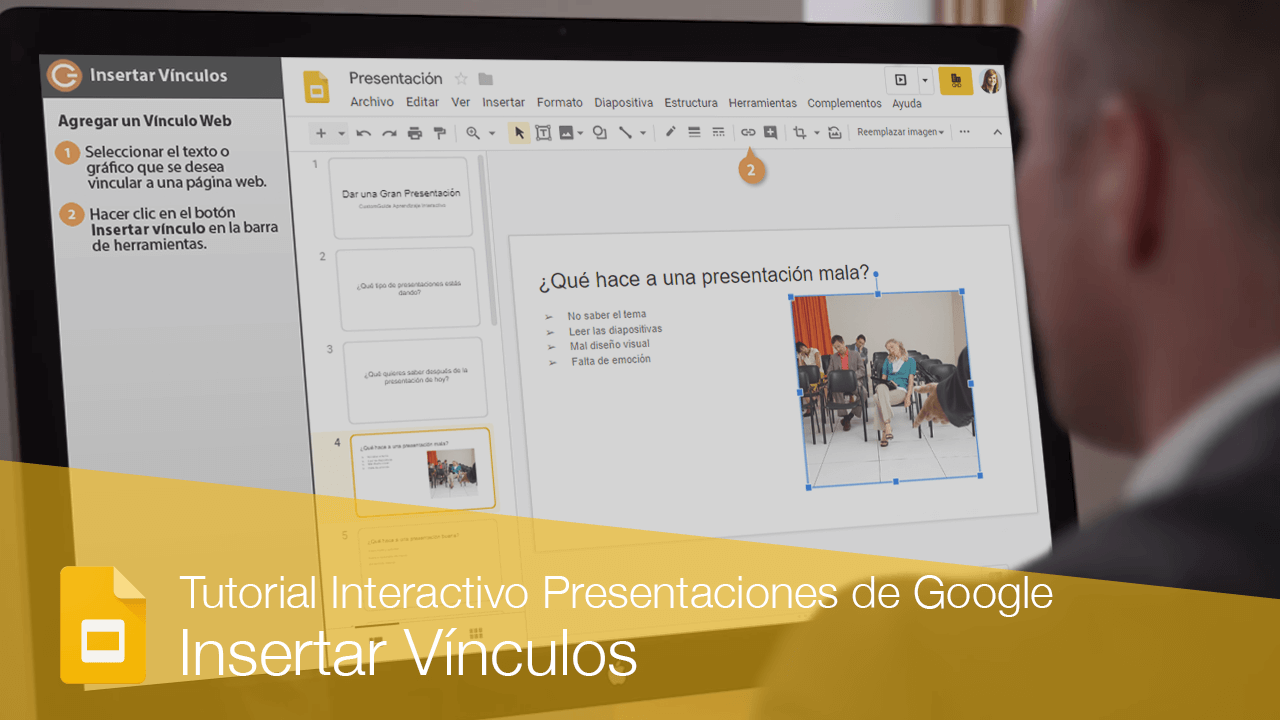
Task: Print the presentation
Action: tap(414, 132)
